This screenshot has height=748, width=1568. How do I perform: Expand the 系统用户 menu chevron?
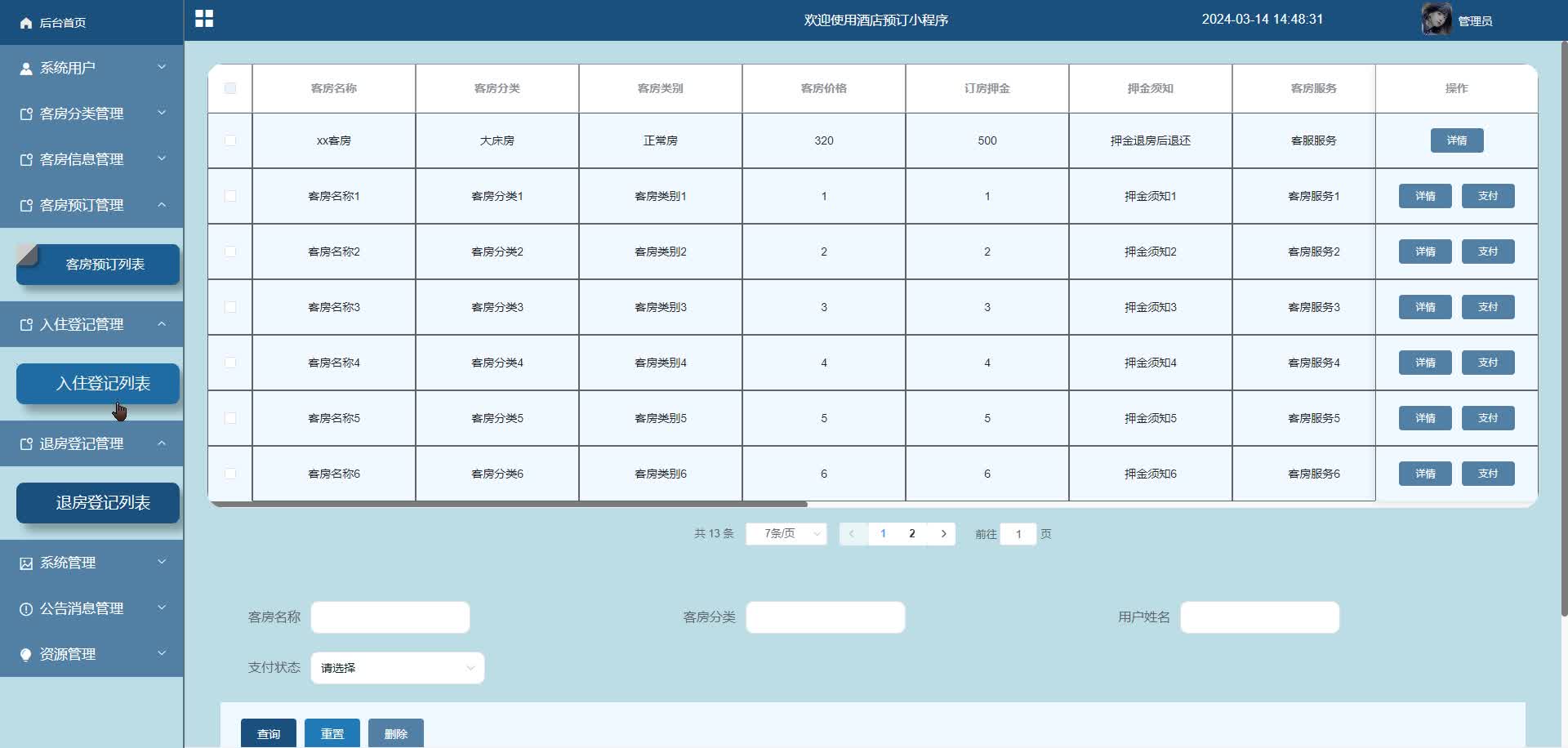coord(162,67)
